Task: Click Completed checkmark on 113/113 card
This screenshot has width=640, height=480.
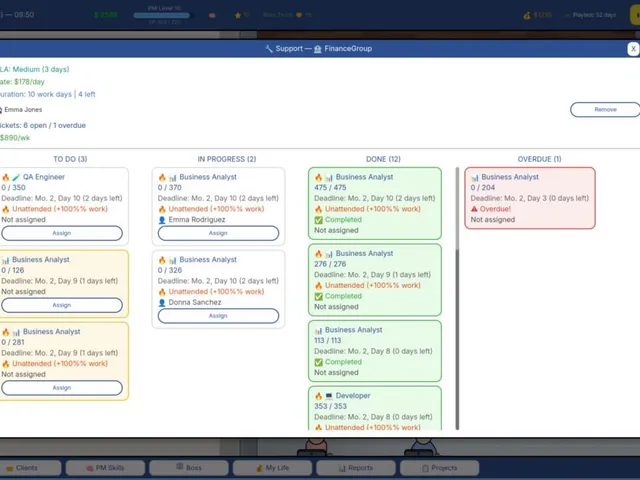Action: [x=318, y=362]
